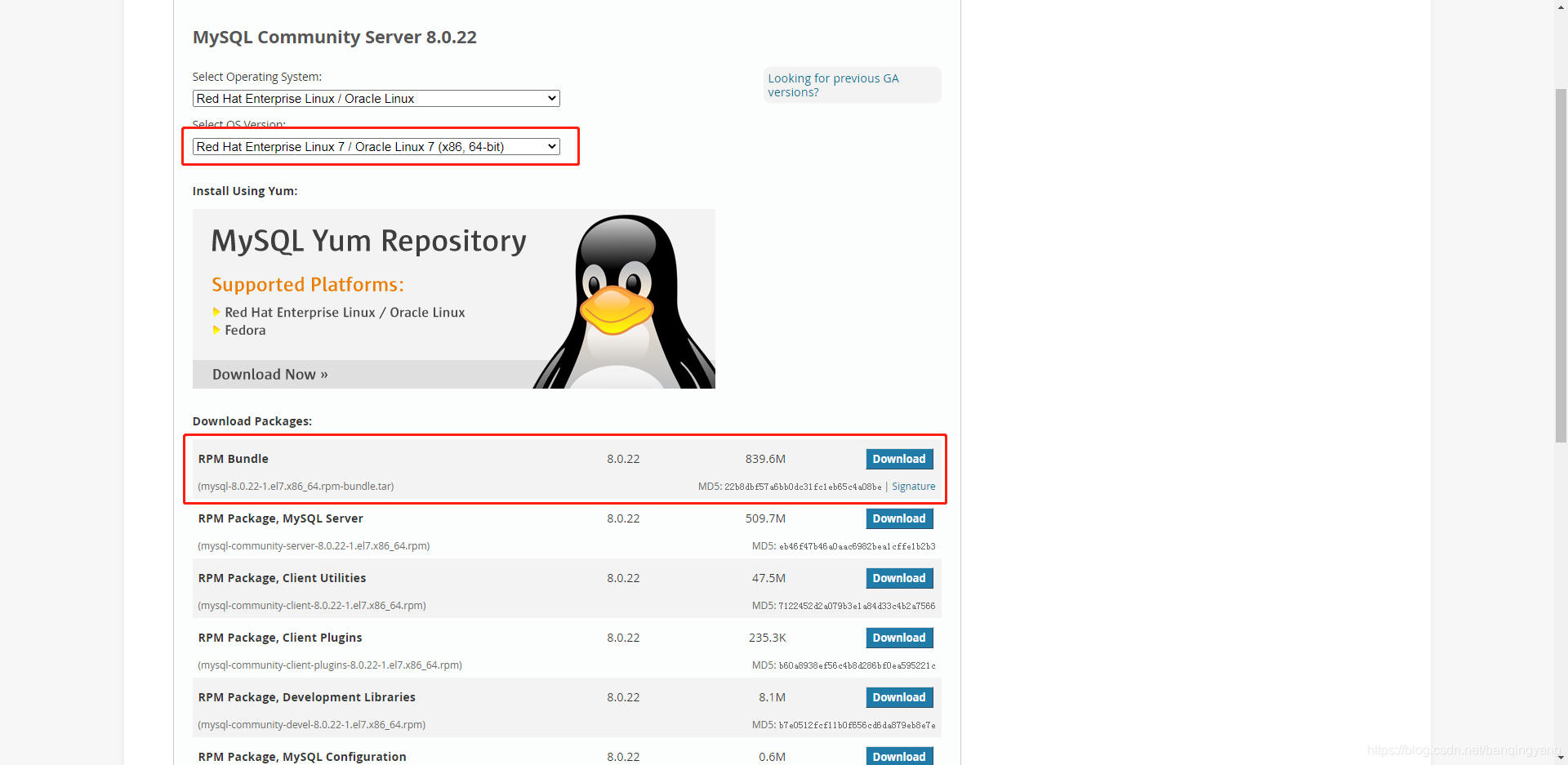Open the Select Operating System dropdown
This screenshot has height=765, width=1568.
tap(376, 99)
